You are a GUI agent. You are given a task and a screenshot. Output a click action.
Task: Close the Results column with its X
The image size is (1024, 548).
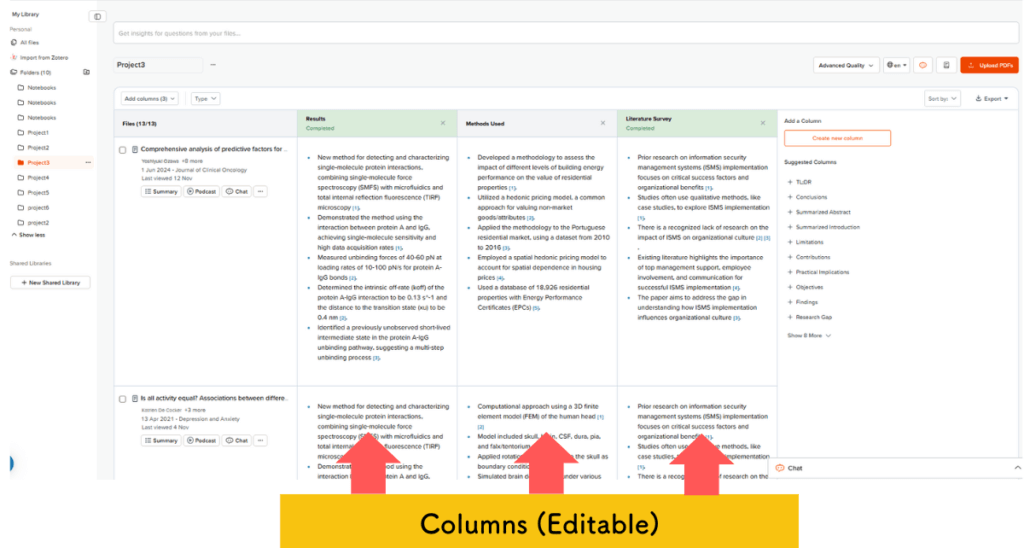tap(443, 123)
